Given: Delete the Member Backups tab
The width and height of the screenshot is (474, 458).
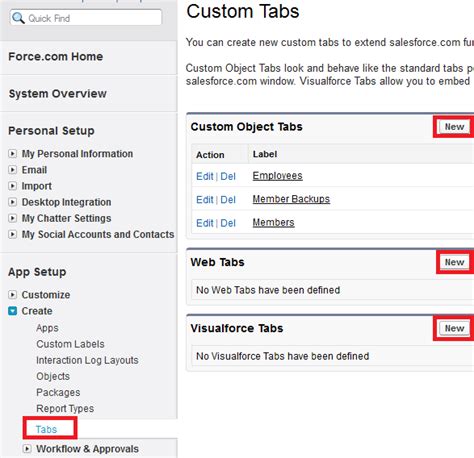Looking at the screenshot, I should click(228, 200).
